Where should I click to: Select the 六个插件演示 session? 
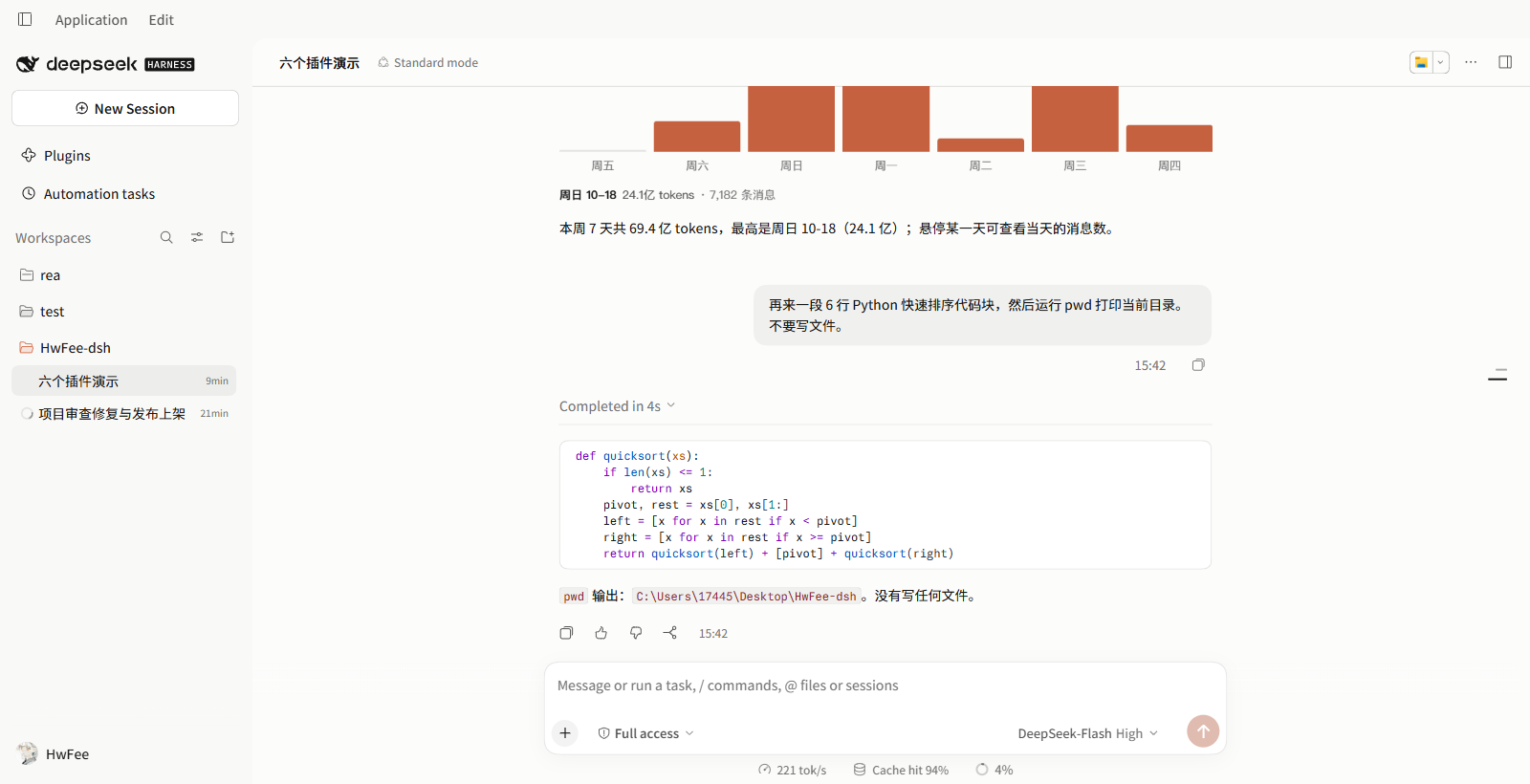124,381
